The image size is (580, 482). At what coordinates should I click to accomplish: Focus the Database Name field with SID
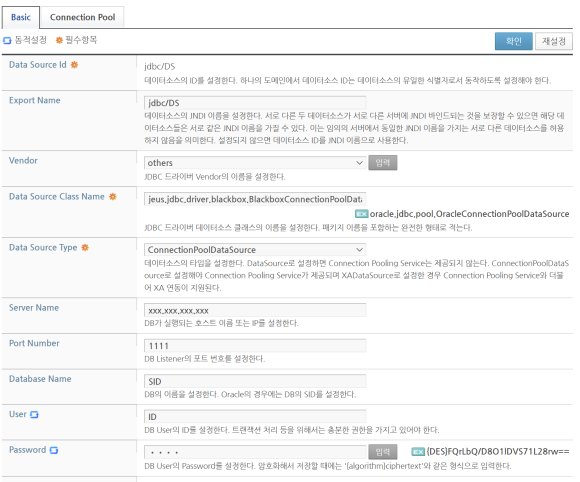pos(255,381)
